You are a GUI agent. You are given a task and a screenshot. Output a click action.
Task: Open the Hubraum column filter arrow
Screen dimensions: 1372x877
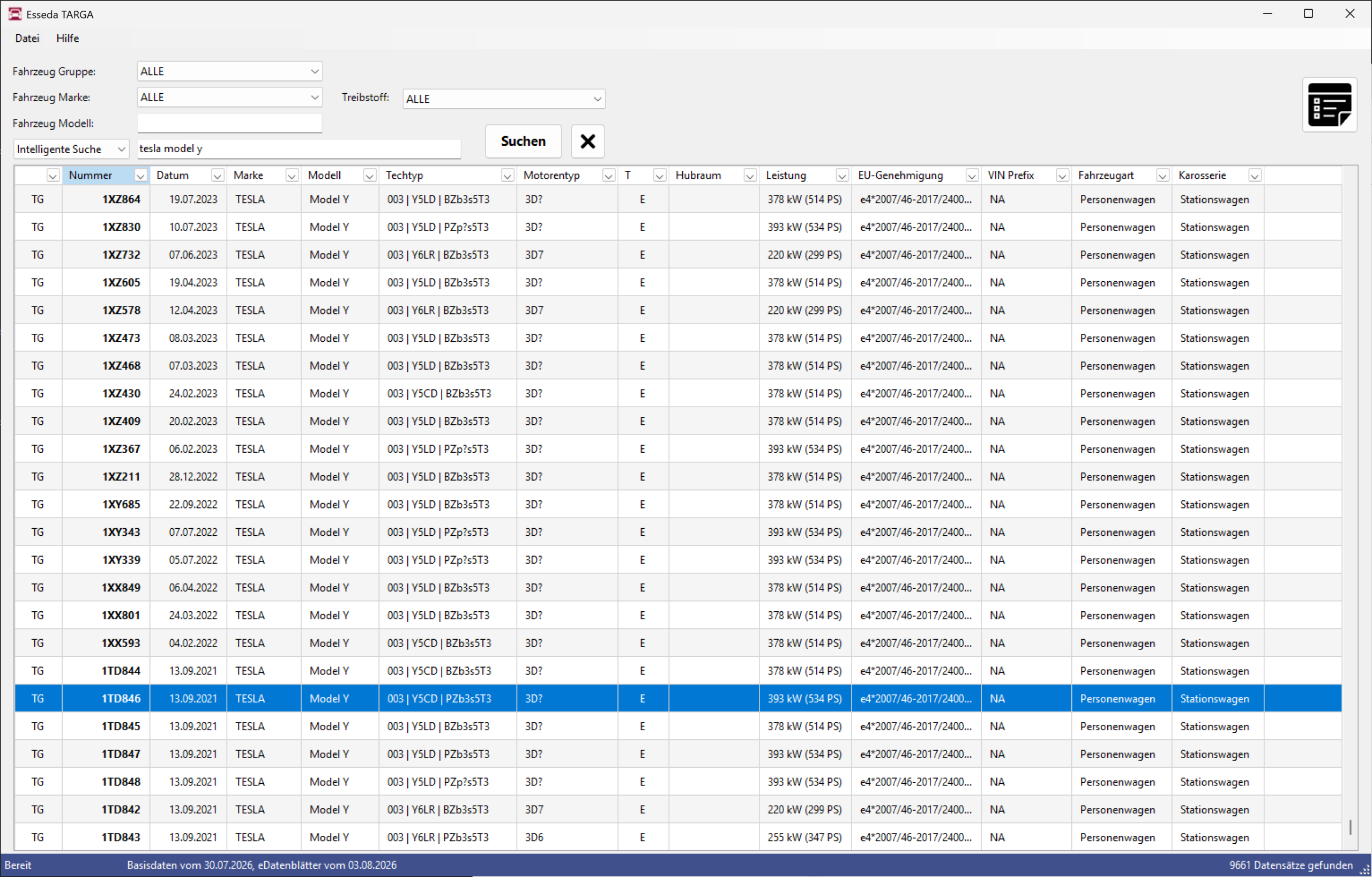(x=750, y=176)
